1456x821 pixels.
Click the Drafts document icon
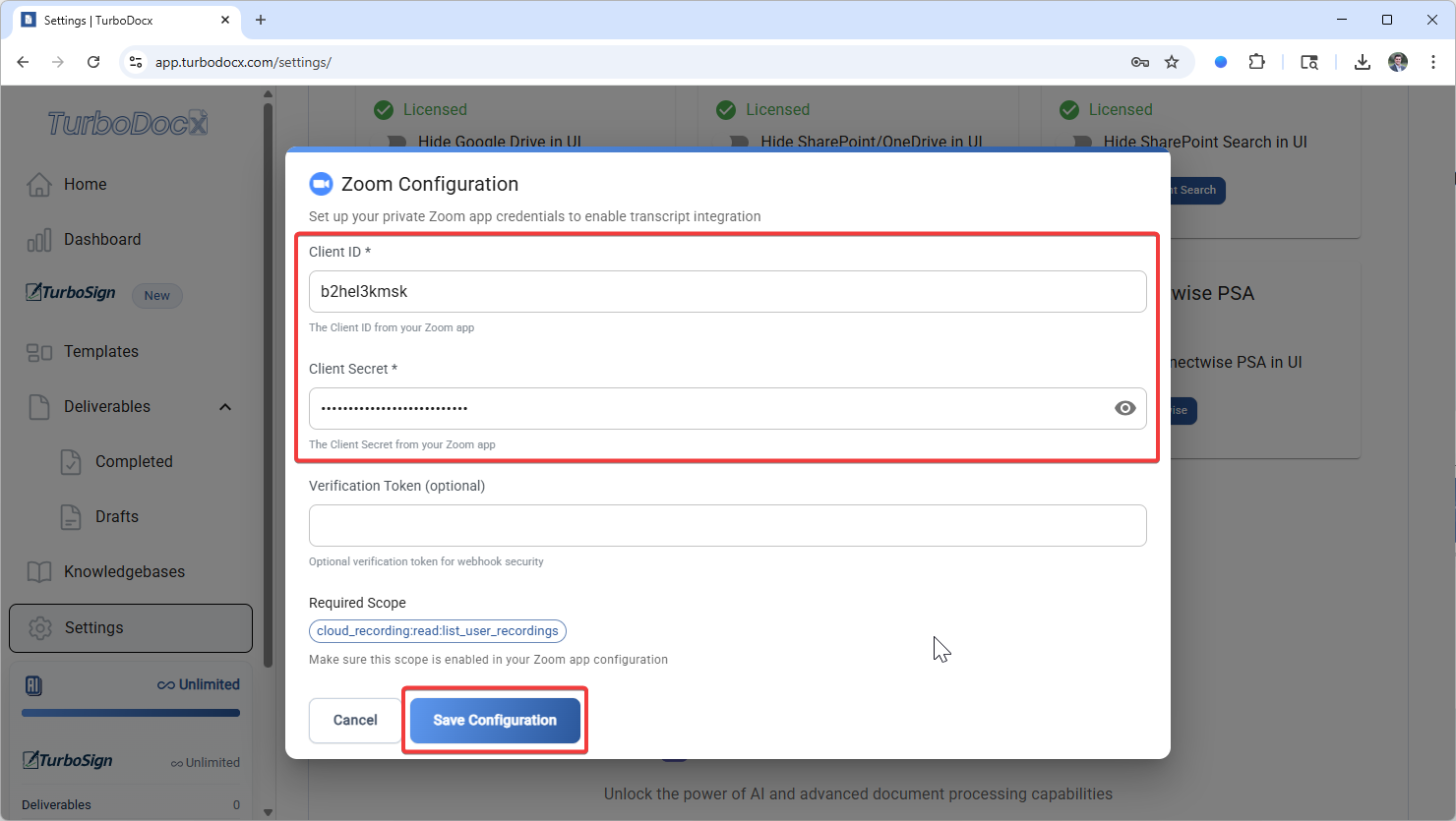tap(71, 517)
